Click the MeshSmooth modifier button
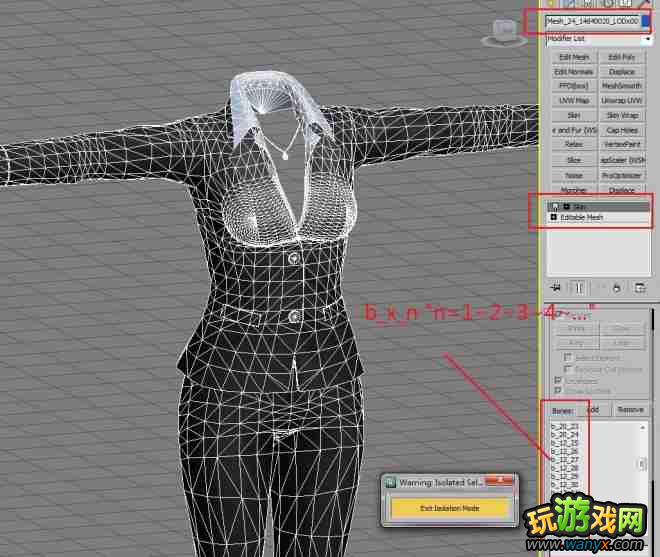 [x=622, y=87]
